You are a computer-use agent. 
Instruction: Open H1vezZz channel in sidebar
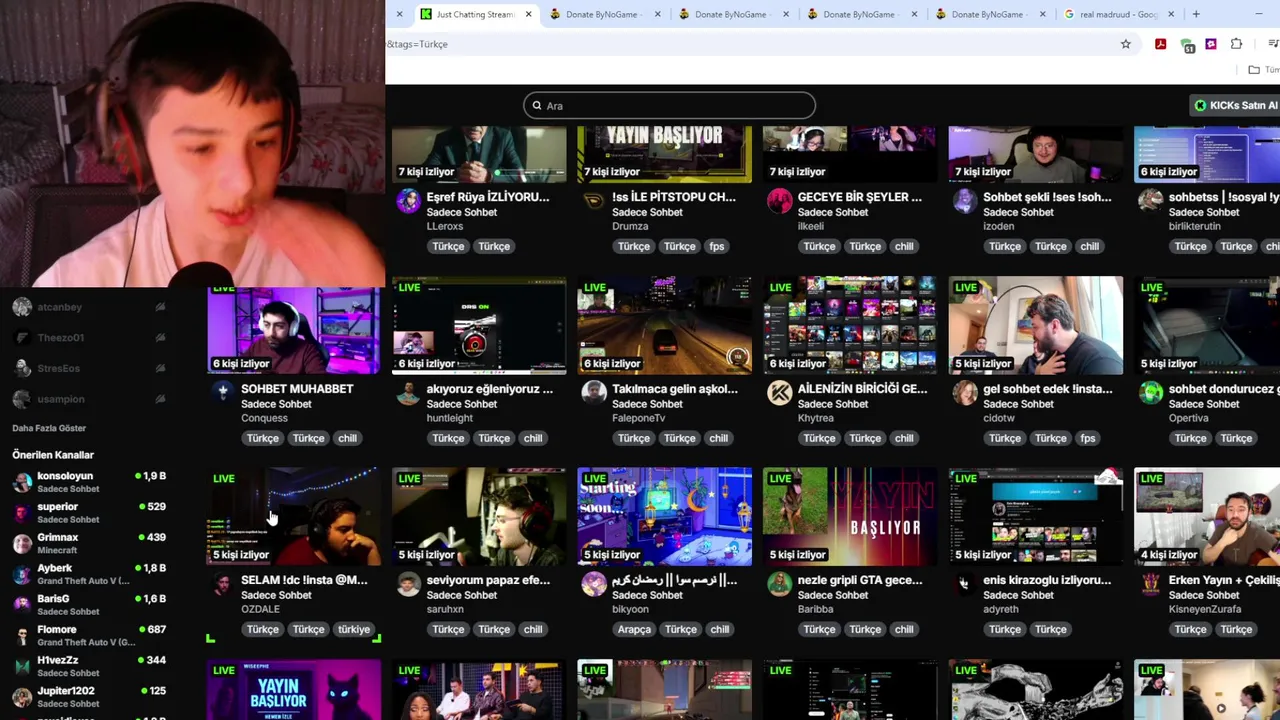pos(90,666)
